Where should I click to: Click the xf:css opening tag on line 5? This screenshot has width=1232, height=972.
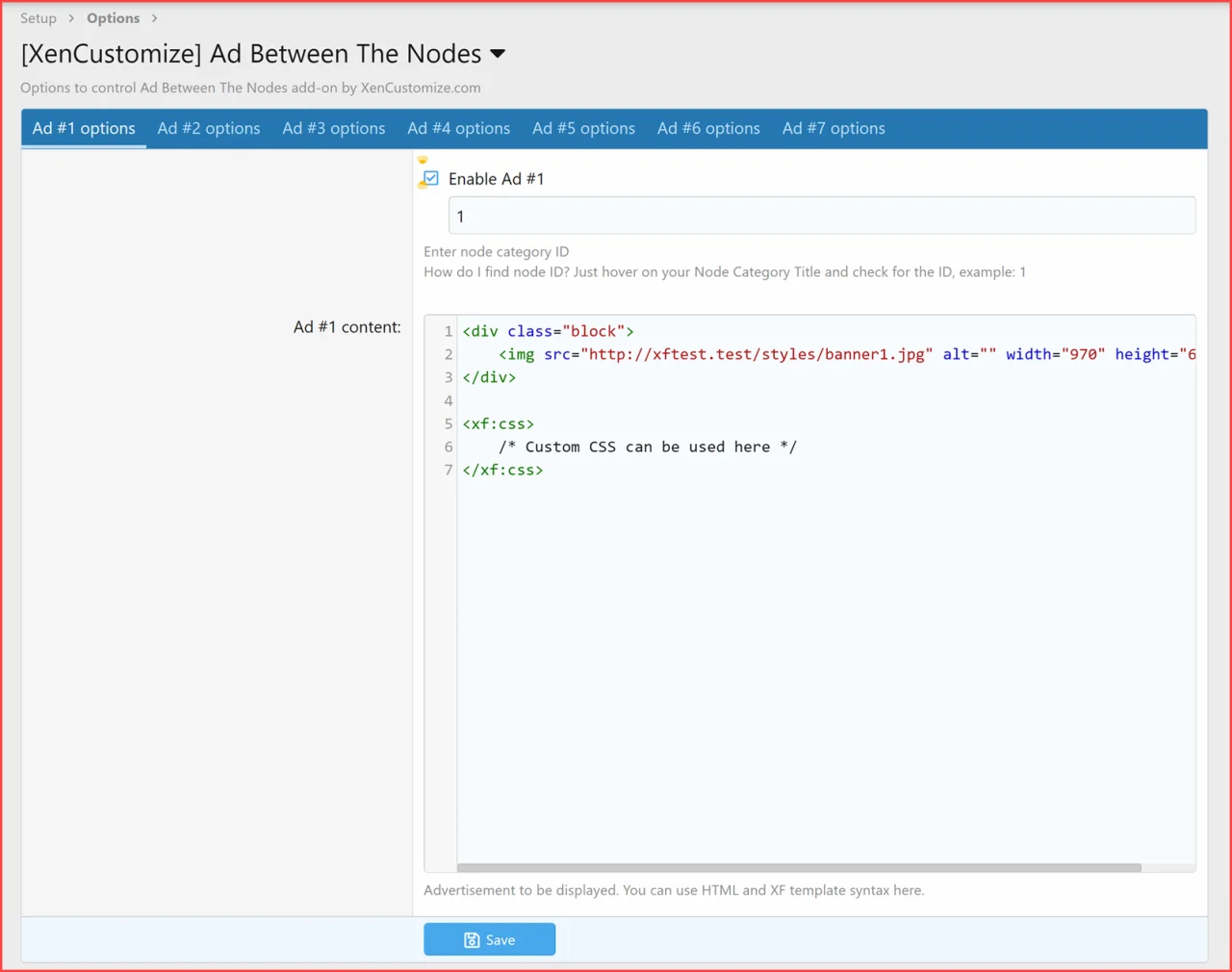pyautogui.click(x=498, y=423)
